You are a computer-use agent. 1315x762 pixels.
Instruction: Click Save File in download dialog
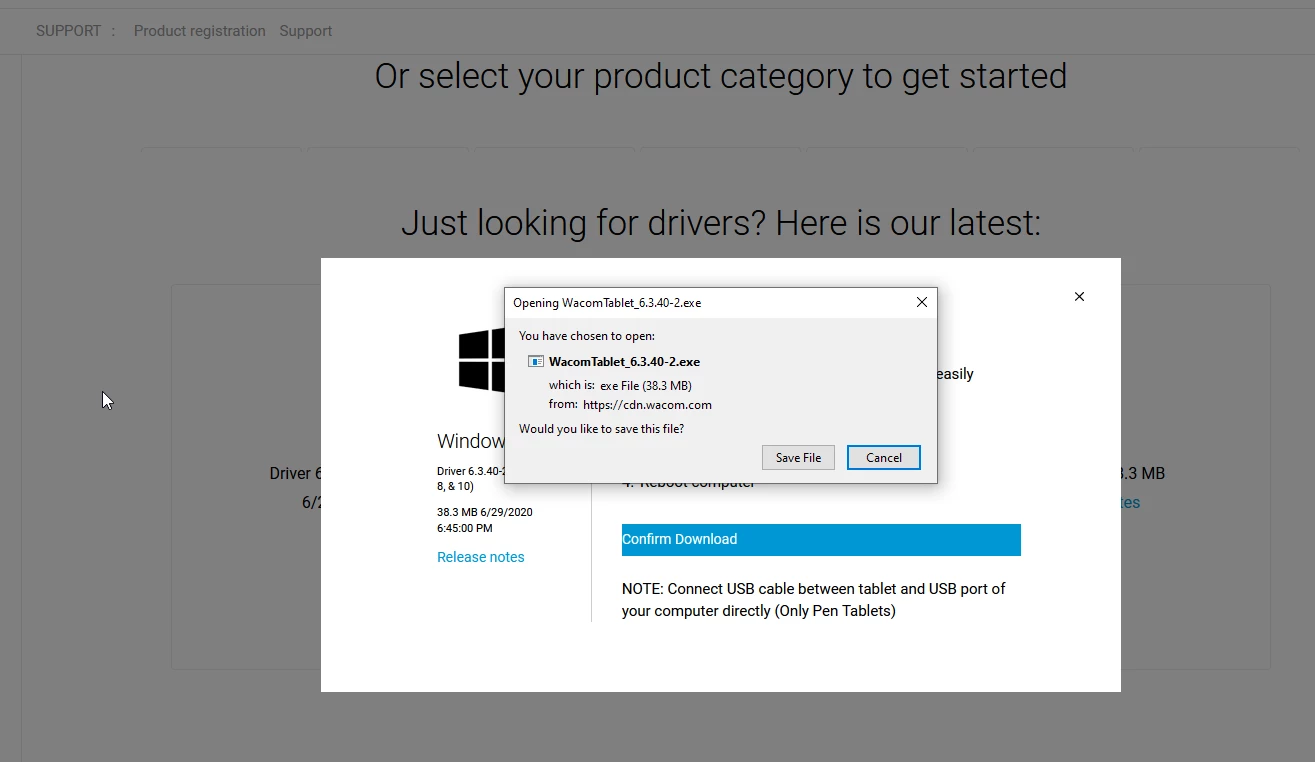pyautogui.click(x=798, y=457)
